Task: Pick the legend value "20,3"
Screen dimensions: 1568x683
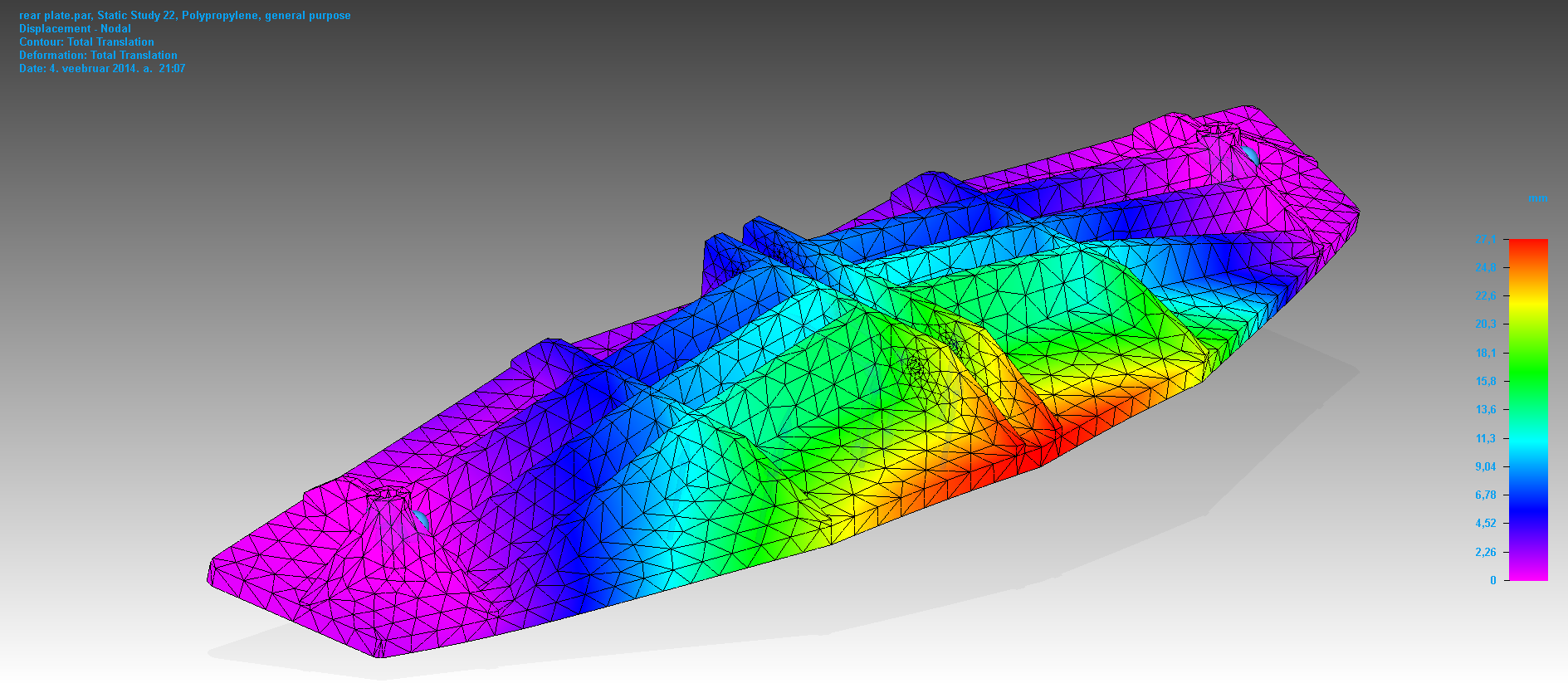Action: click(x=1486, y=324)
